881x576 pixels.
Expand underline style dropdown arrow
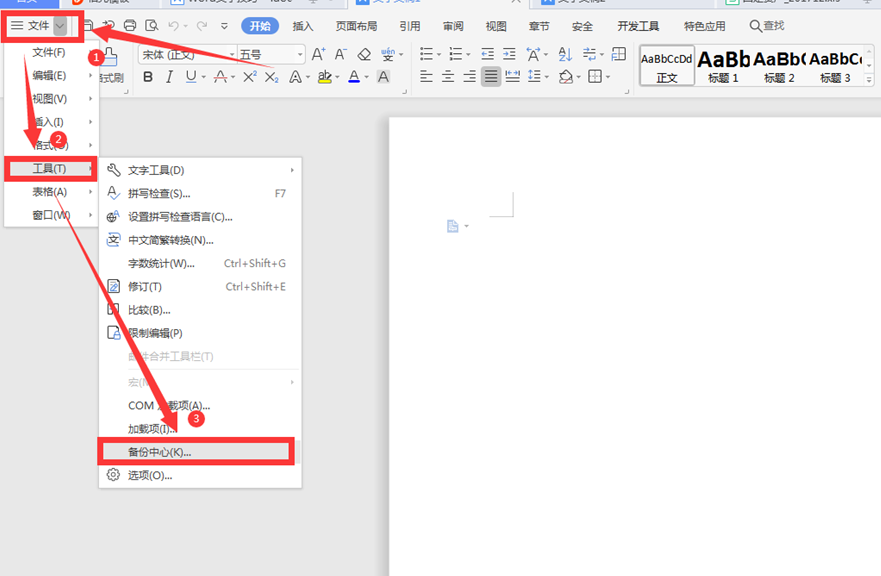pyautogui.click(x=203, y=78)
